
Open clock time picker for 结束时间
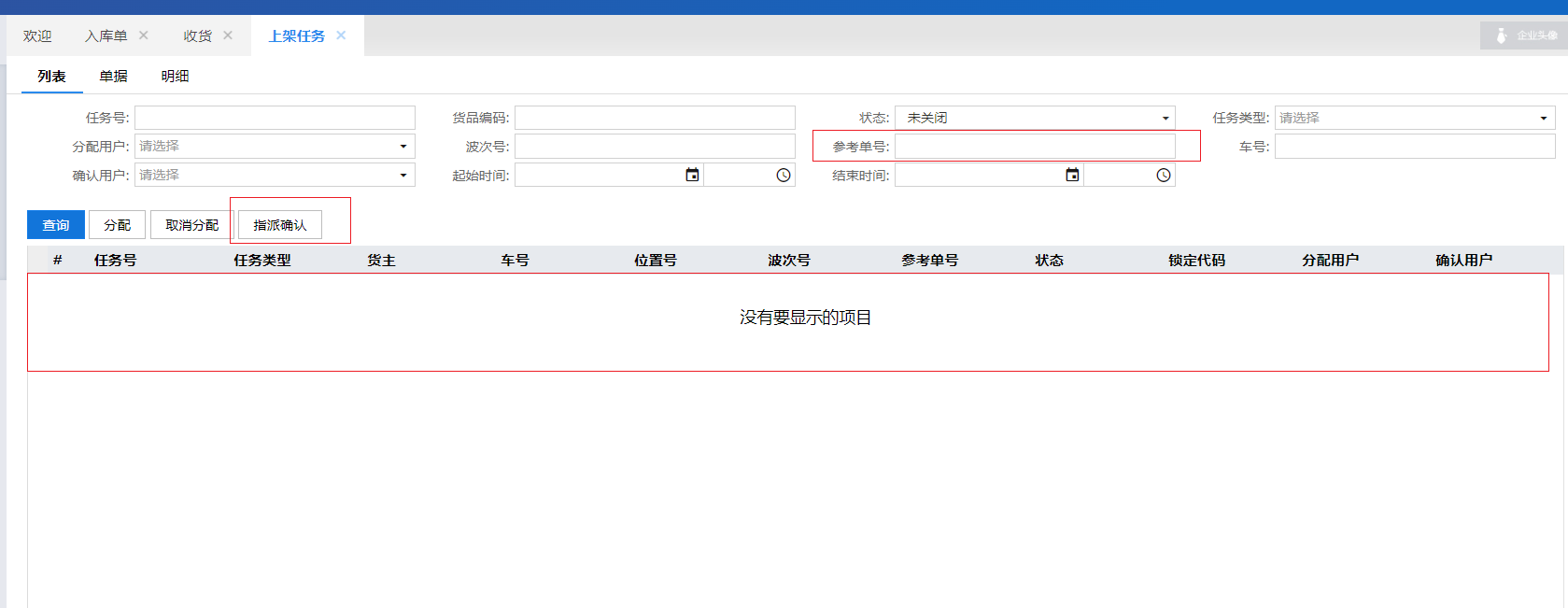(1164, 176)
